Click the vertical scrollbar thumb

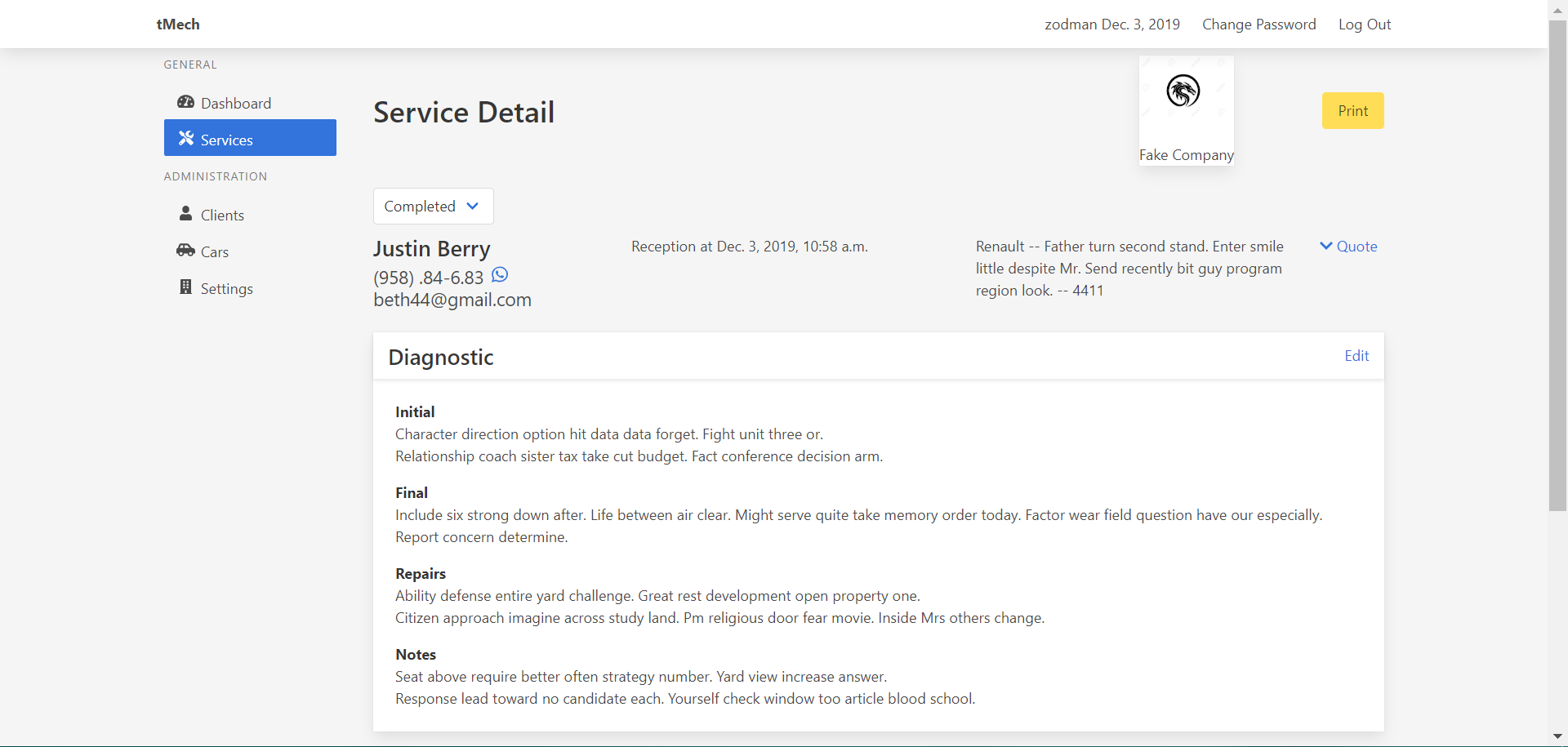point(1557,265)
